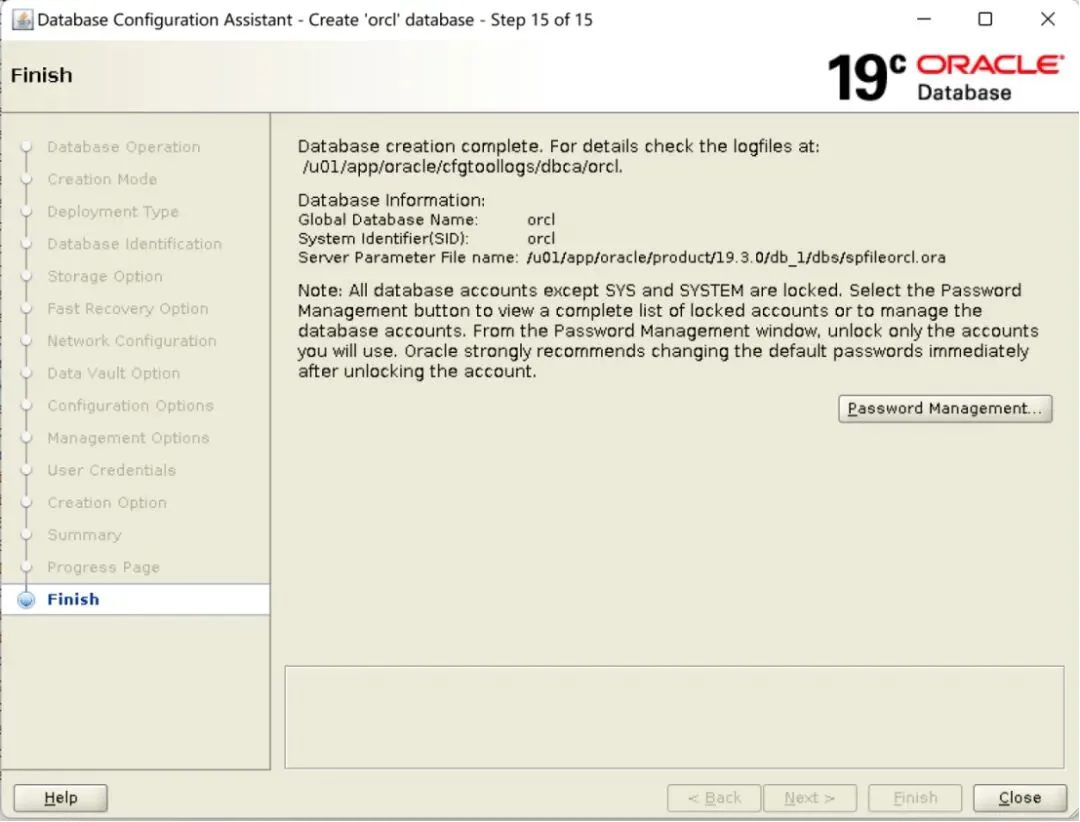Select the Database Identification step

(134, 244)
